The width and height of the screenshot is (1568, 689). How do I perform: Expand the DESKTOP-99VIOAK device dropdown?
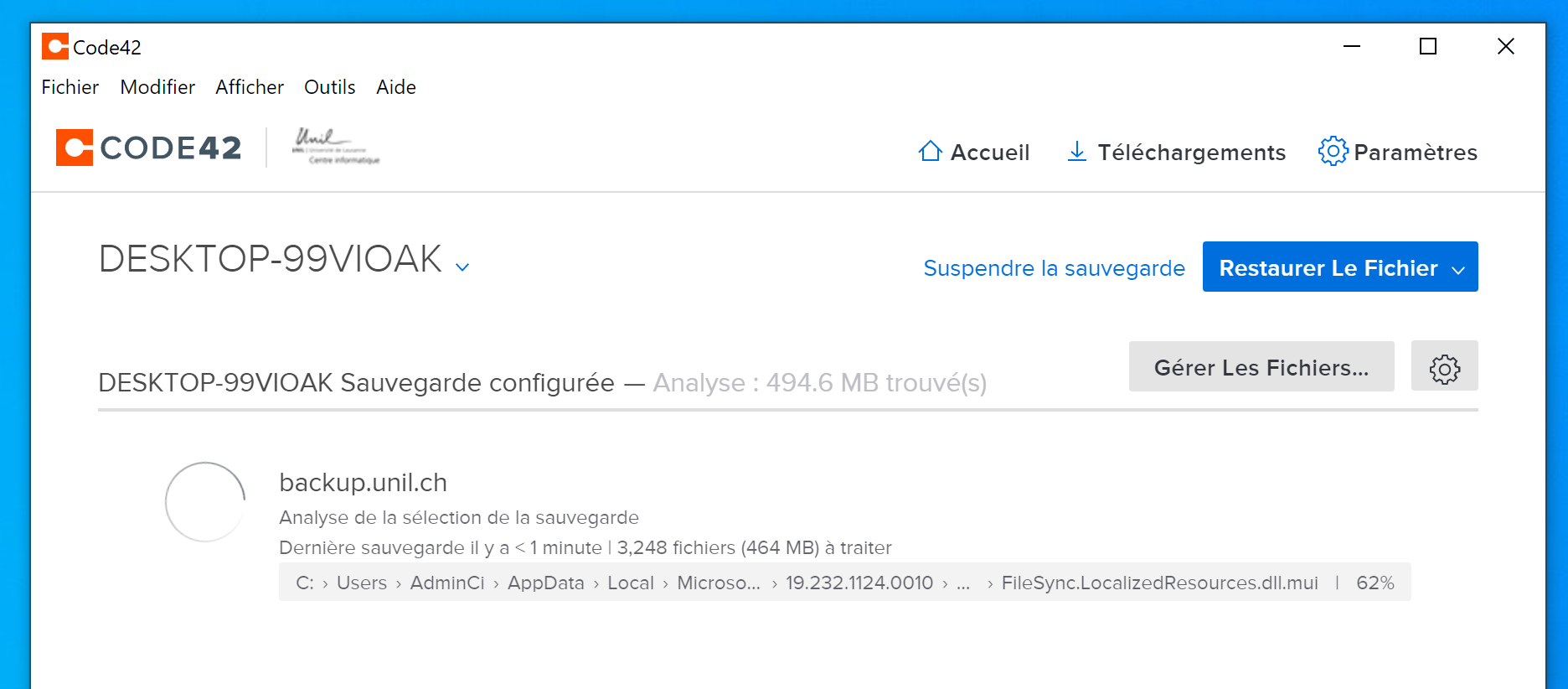pos(462,267)
